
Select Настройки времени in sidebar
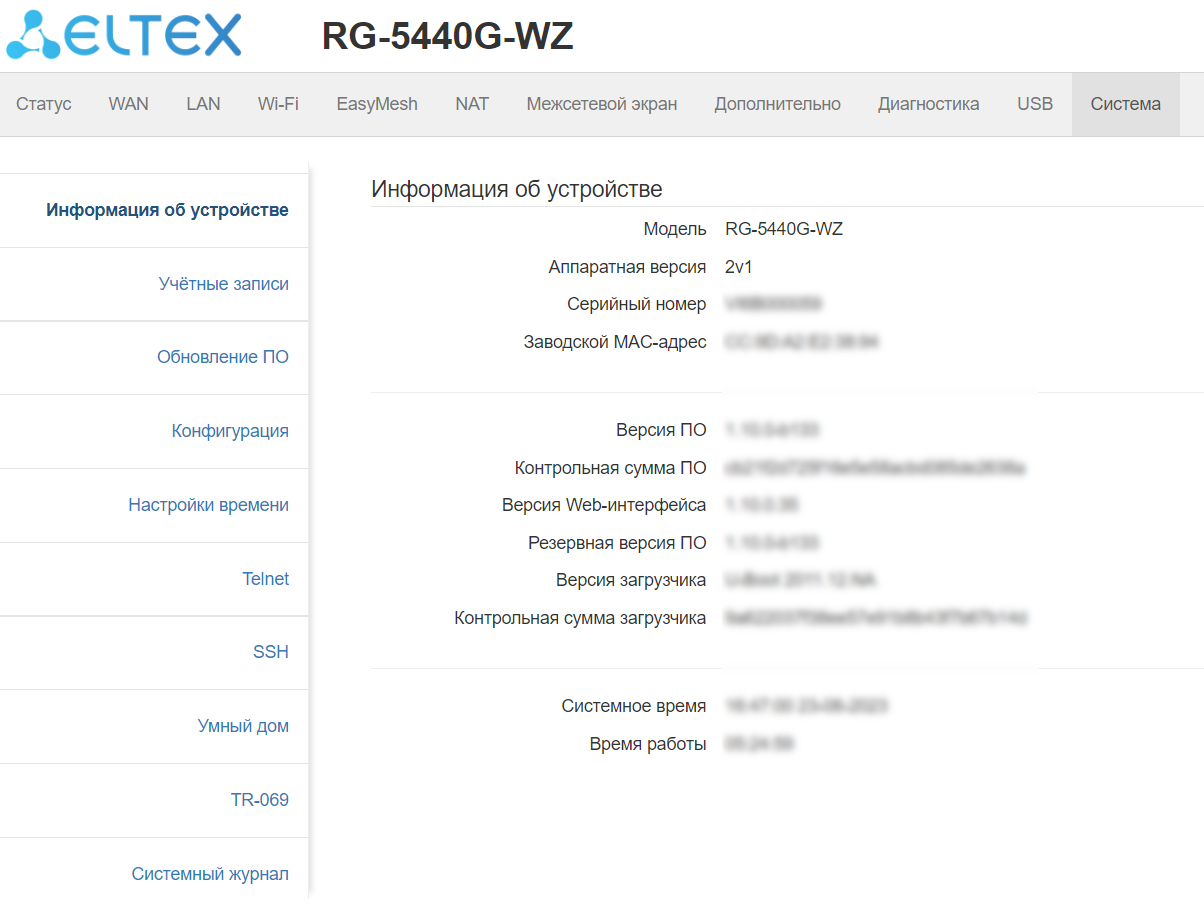[208, 505]
